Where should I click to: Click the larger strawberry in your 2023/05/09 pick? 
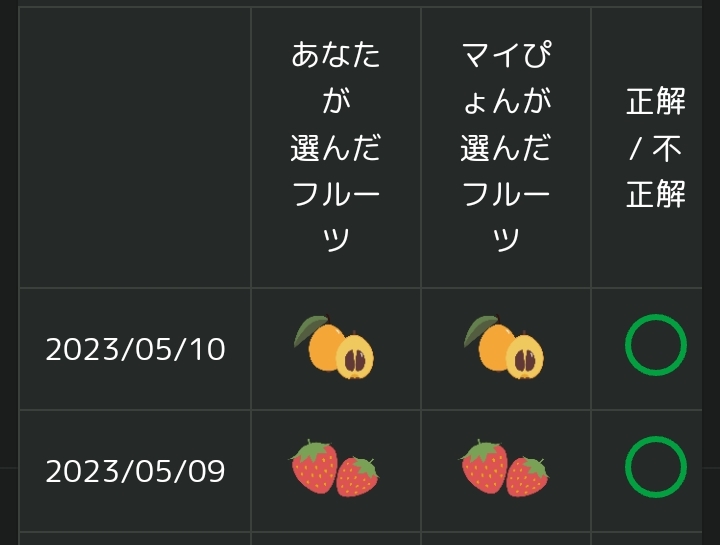(314, 467)
